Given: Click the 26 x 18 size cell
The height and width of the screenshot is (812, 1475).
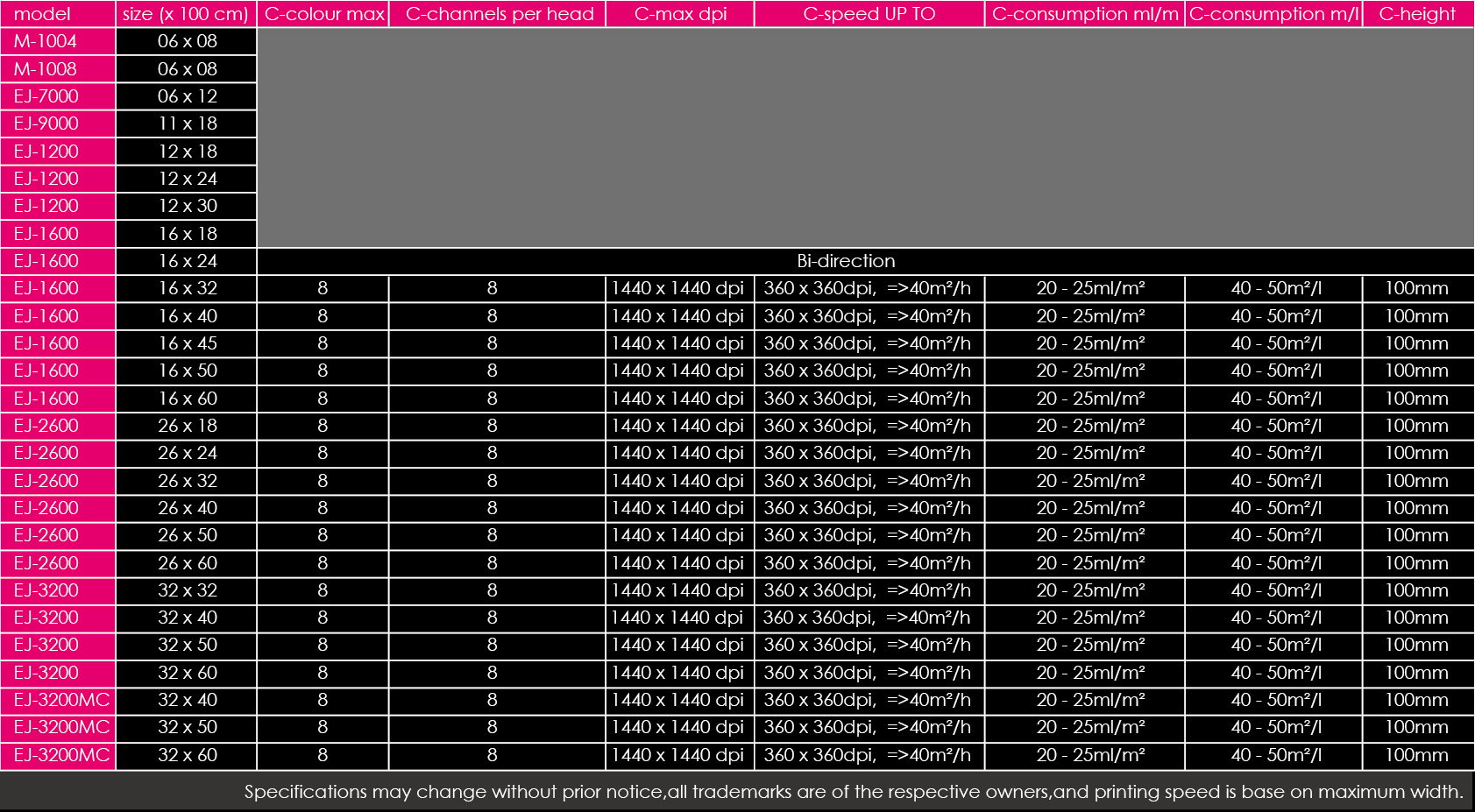Looking at the screenshot, I should tap(187, 426).
